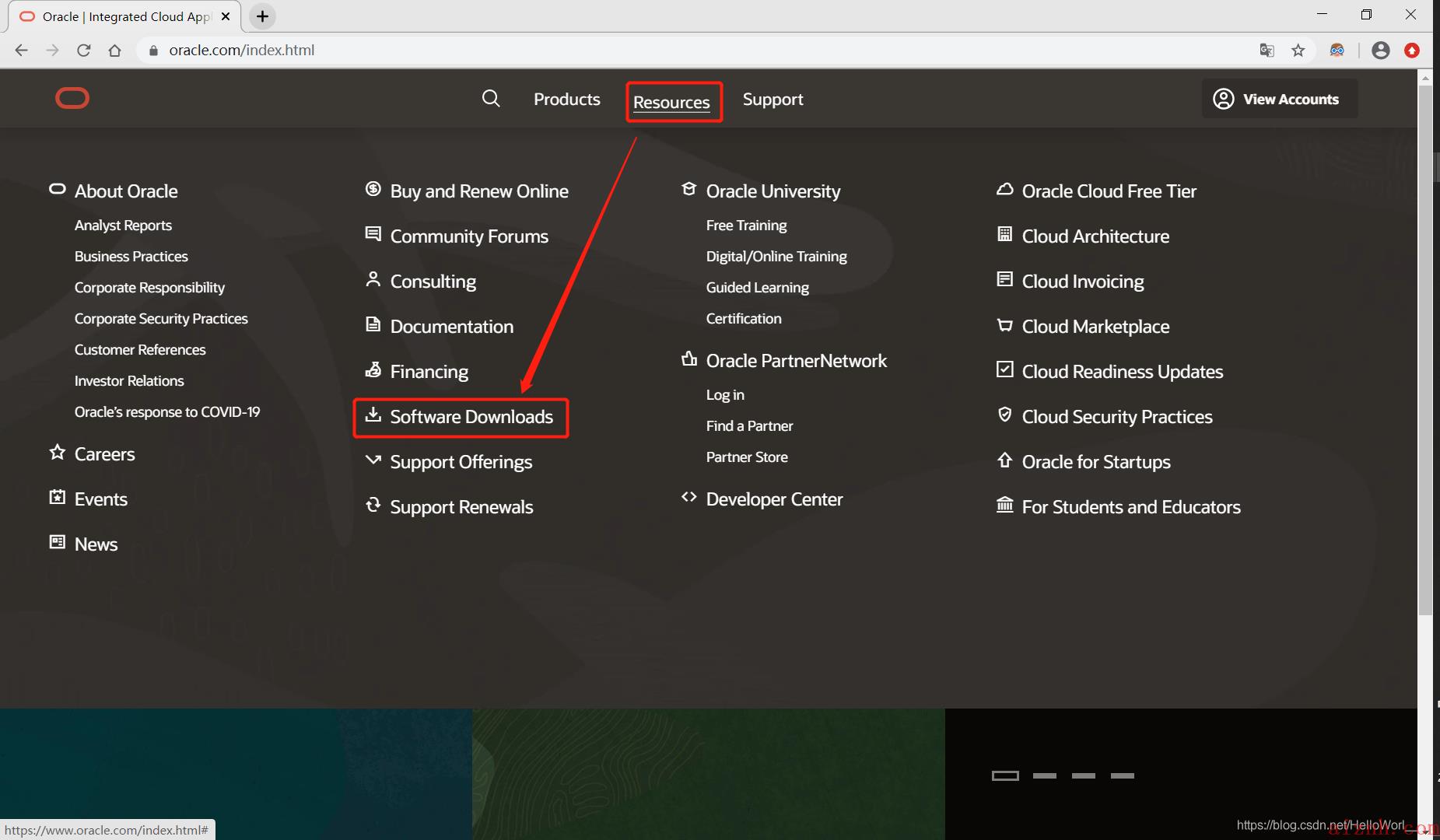Open Guided Learning link

[x=758, y=288]
